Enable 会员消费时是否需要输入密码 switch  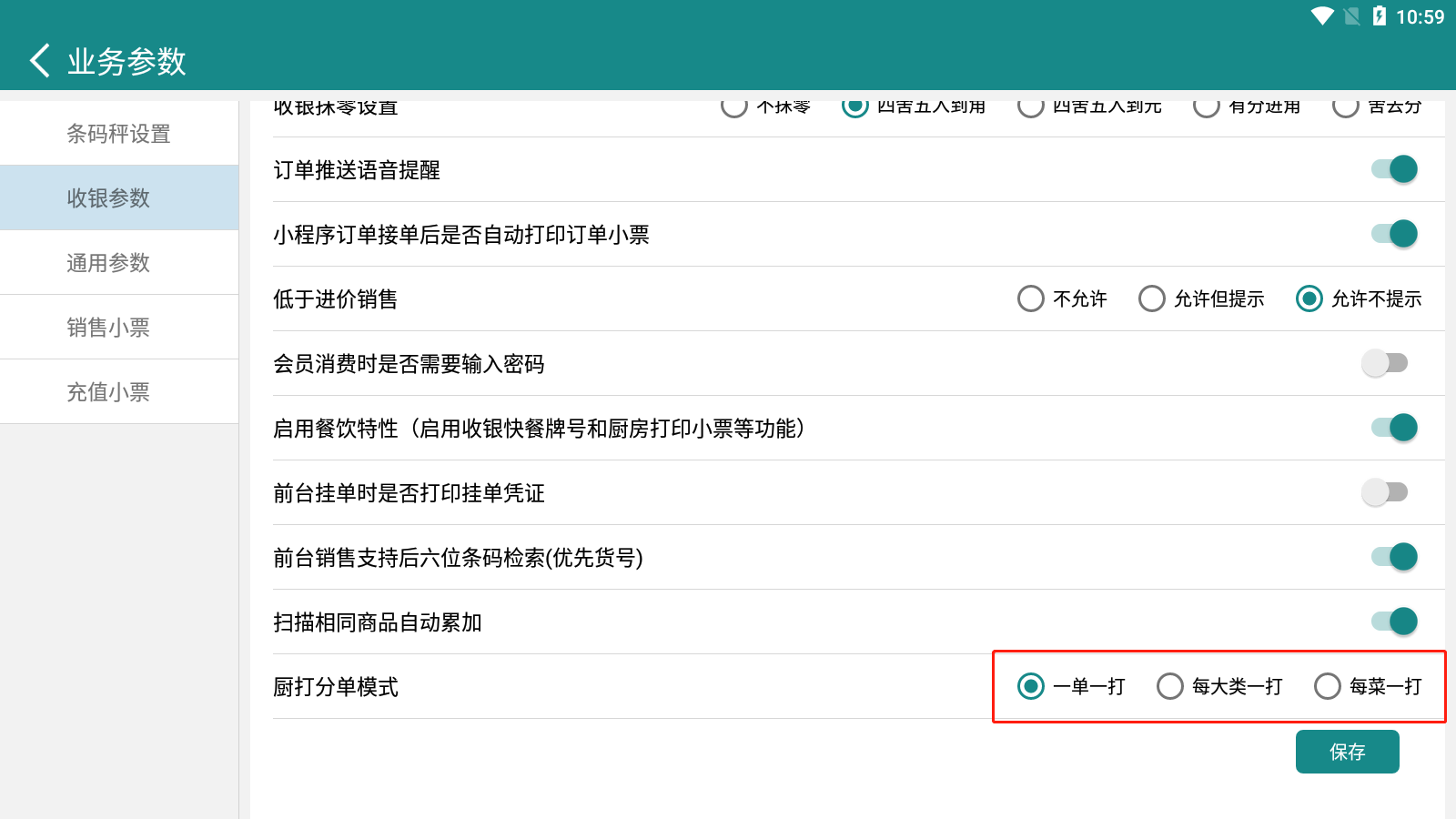1384,363
